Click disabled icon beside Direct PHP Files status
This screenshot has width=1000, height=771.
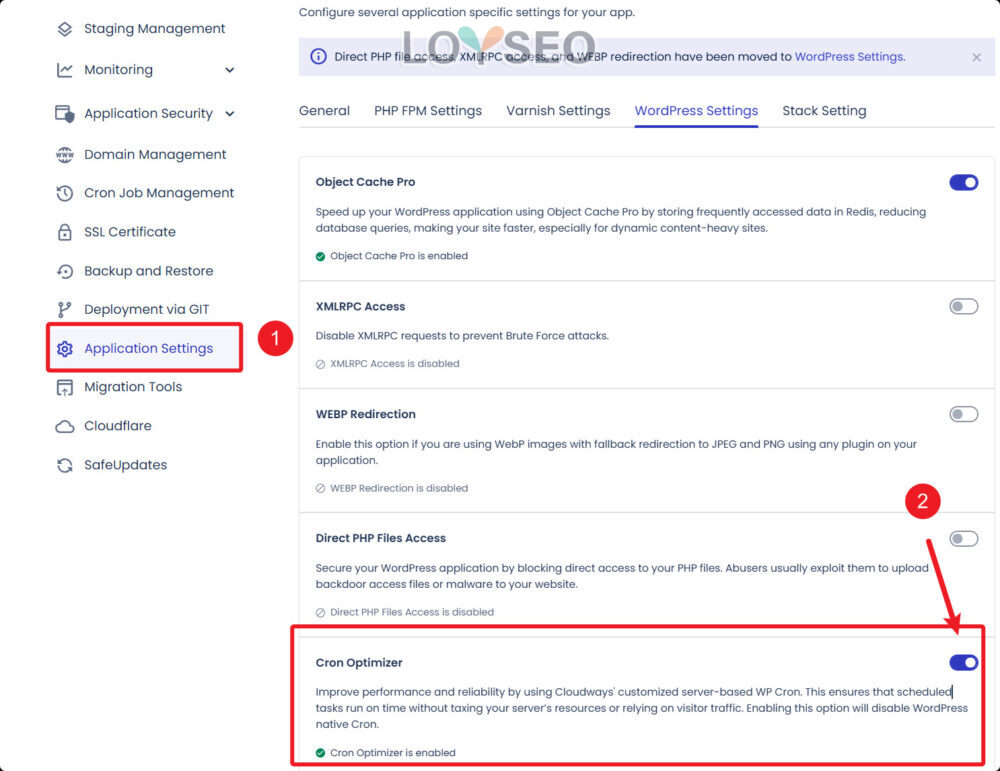pos(320,613)
